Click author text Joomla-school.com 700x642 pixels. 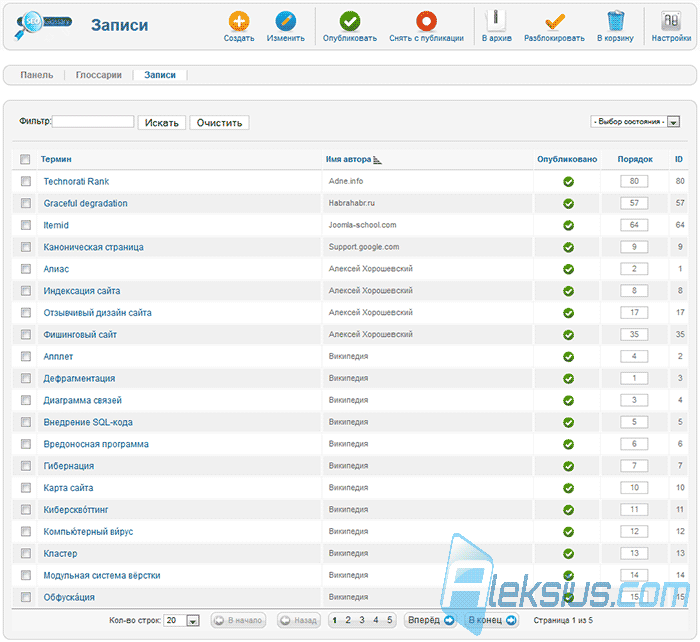(x=362, y=225)
